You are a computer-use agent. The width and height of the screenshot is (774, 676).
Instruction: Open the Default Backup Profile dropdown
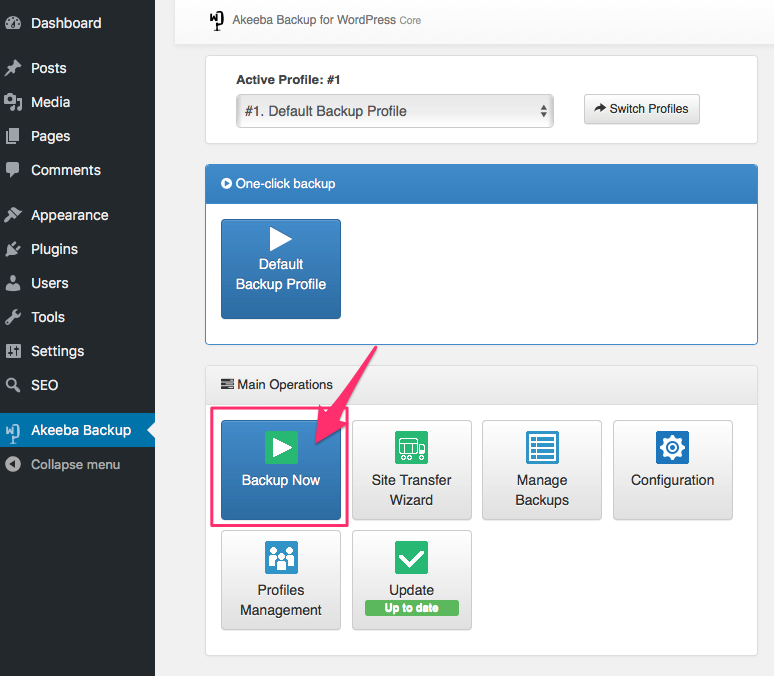pos(394,111)
